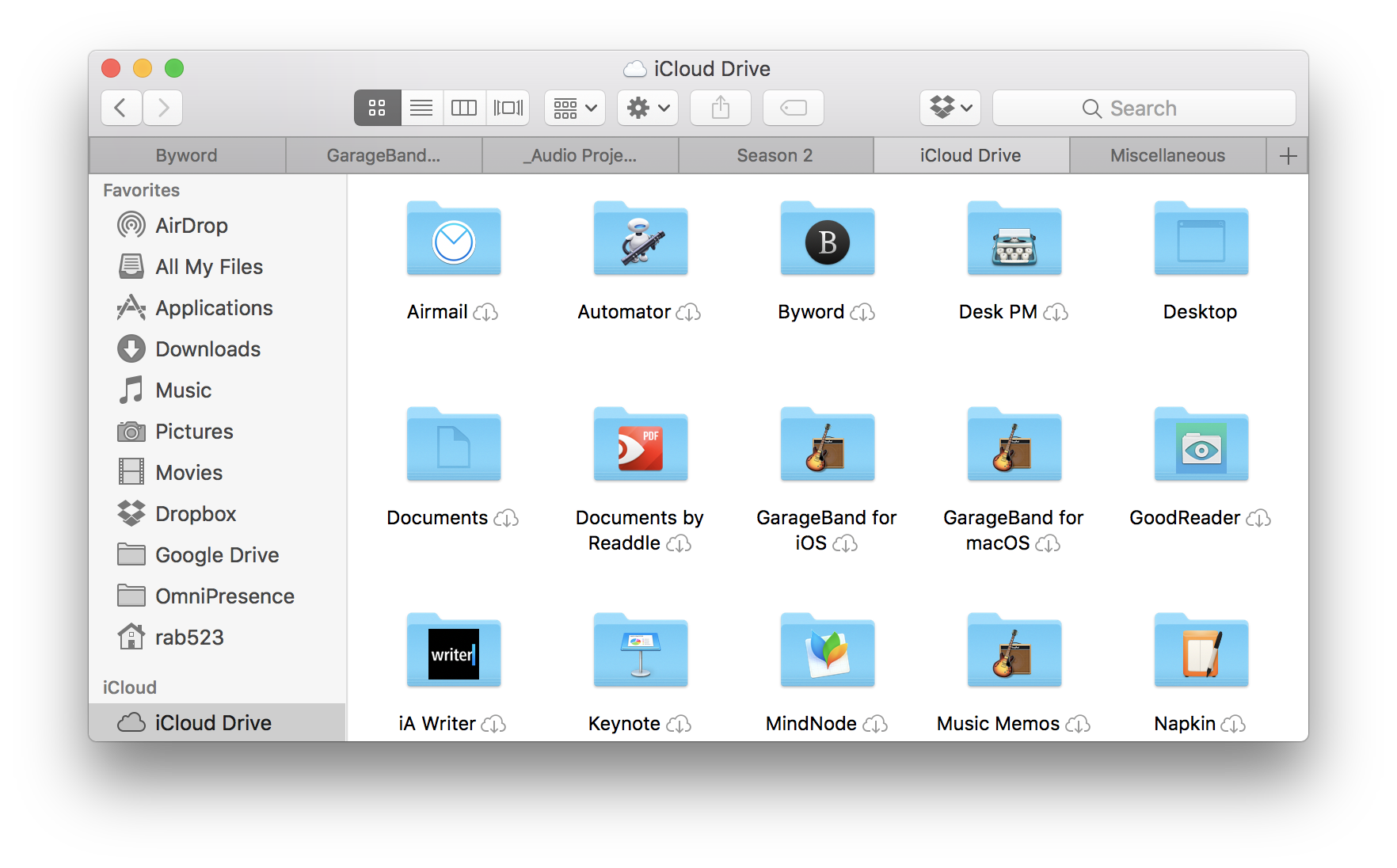Open the Dropbox toolbar dropdown
Screen dimensions: 1397x868
click(x=950, y=108)
